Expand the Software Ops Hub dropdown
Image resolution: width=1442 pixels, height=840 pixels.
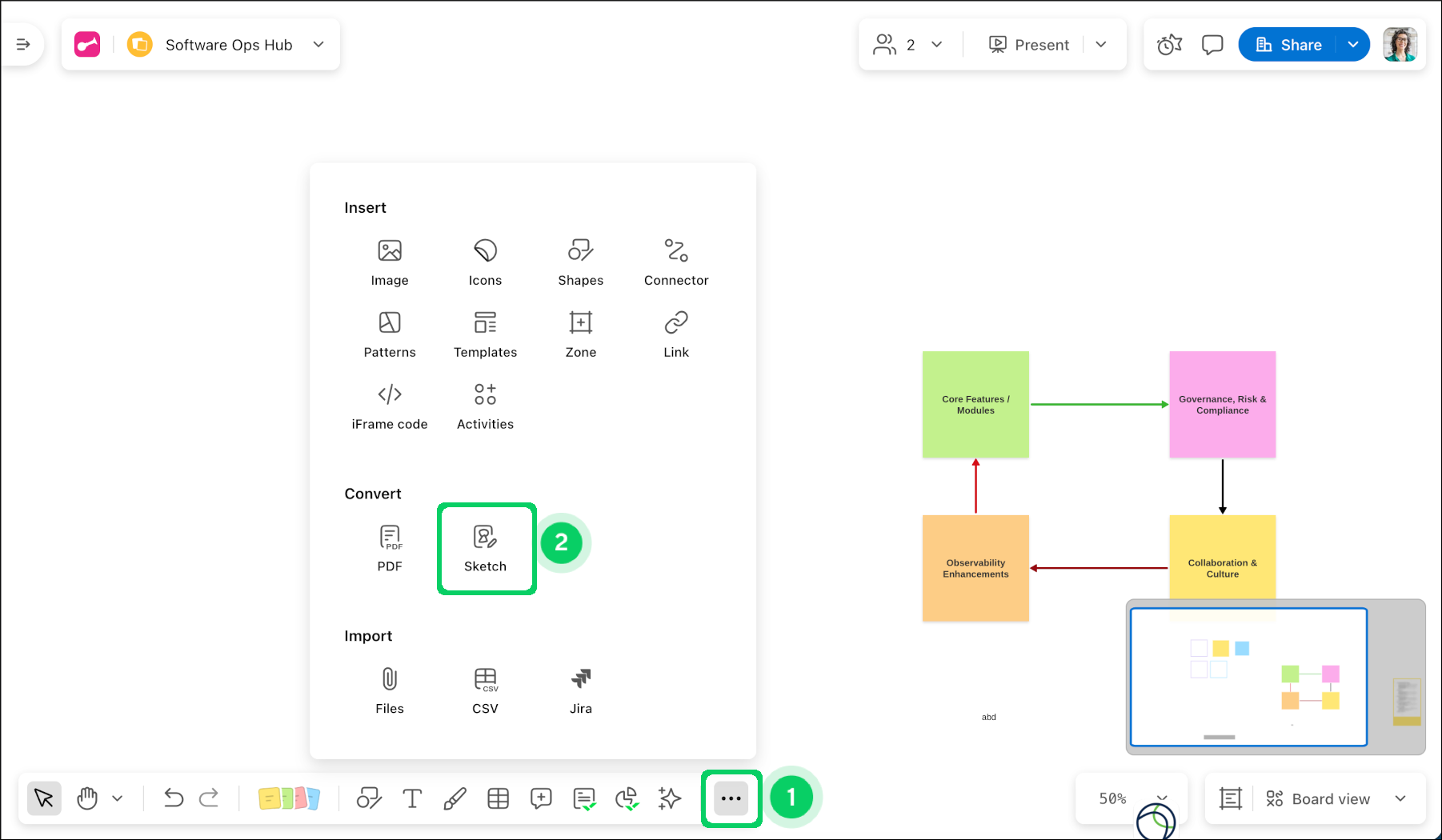click(x=318, y=45)
